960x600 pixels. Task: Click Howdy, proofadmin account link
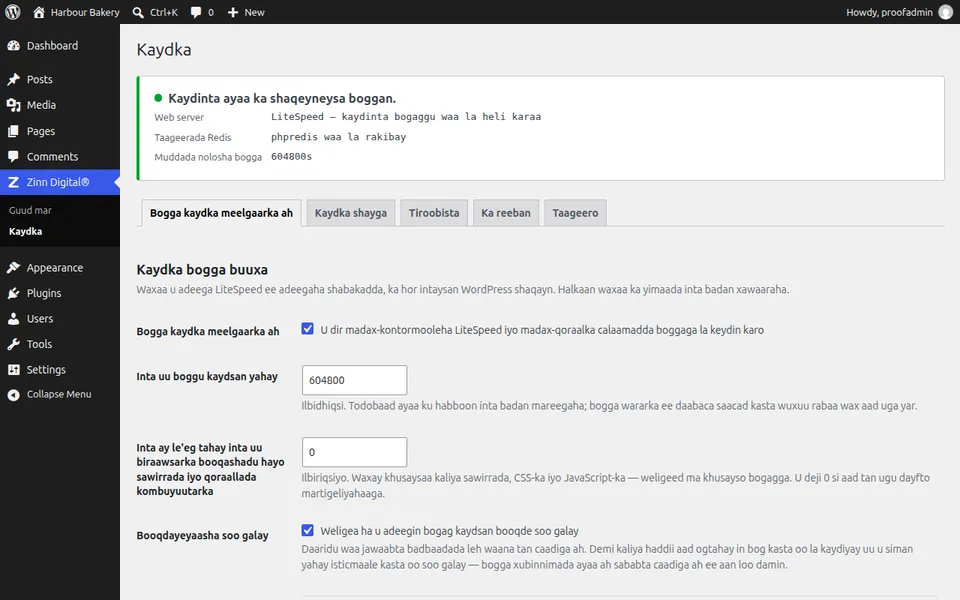tap(899, 12)
